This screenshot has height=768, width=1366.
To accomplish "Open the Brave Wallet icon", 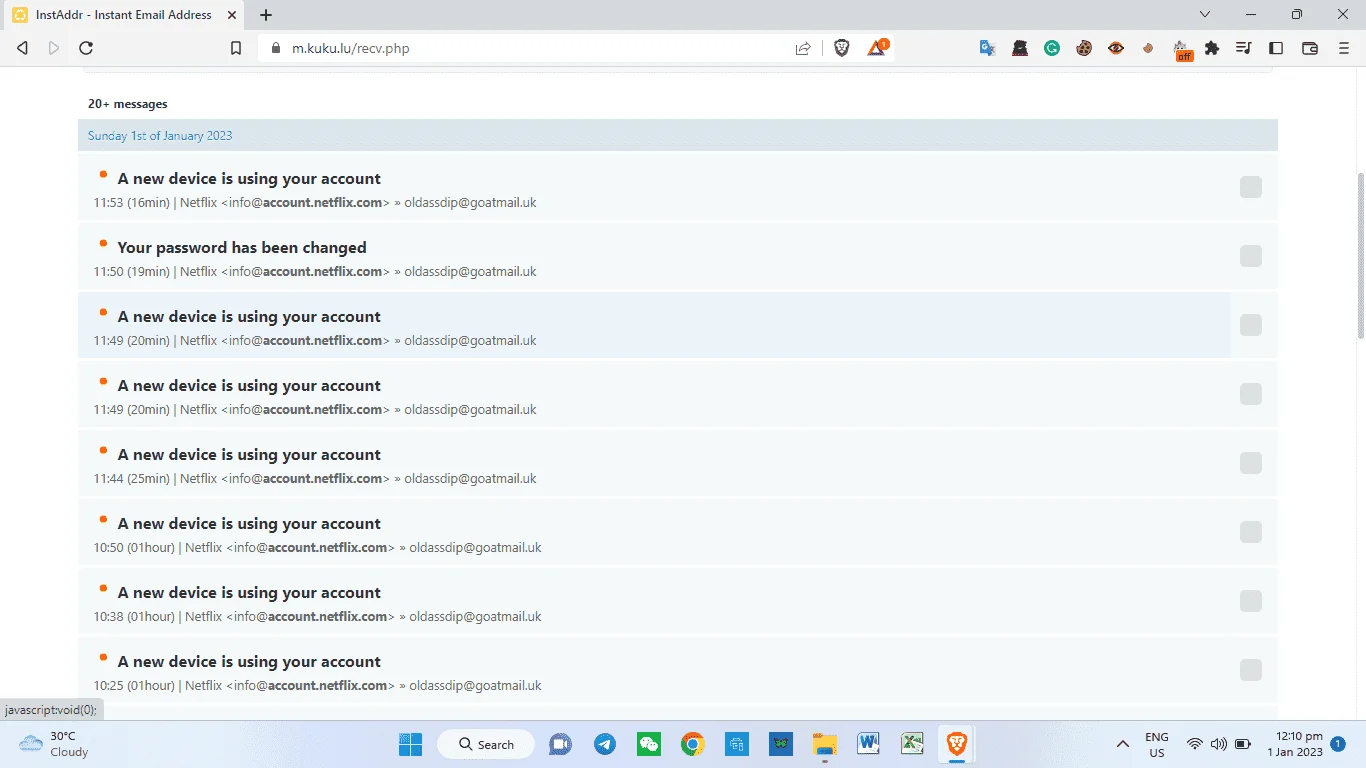I will pyautogui.click(x=1310, y=48).
